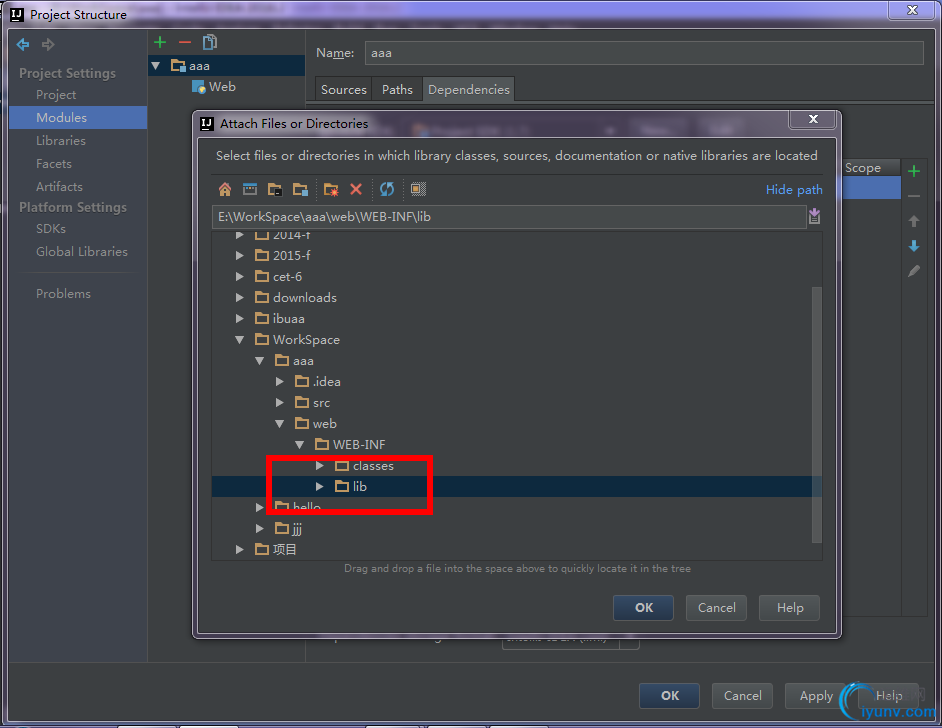
Task: Click the Copy module icon
Action: (x=210, y=42)
